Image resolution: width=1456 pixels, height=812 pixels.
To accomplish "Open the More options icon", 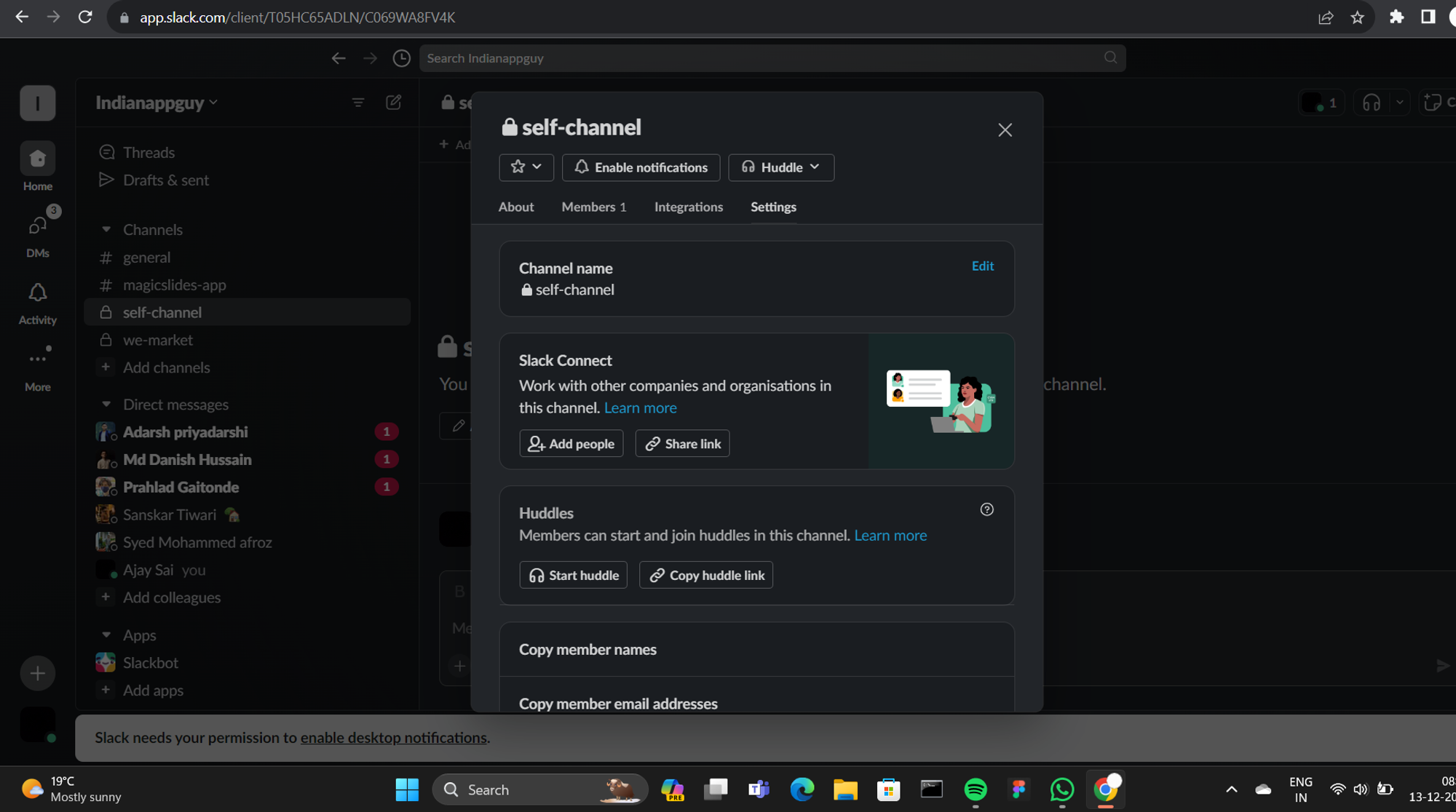I will (37, 367).
